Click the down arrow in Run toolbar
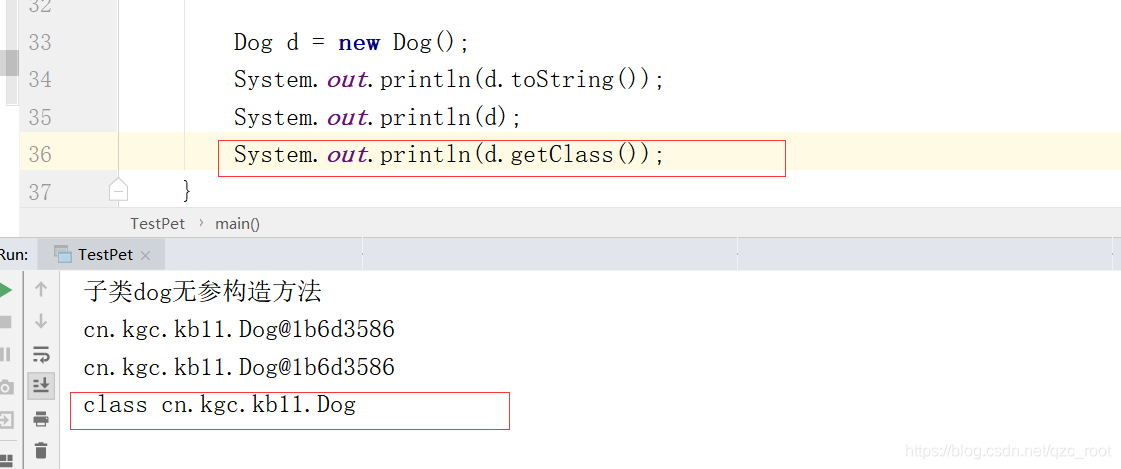The image size is (1121, 469). (41, 321)
